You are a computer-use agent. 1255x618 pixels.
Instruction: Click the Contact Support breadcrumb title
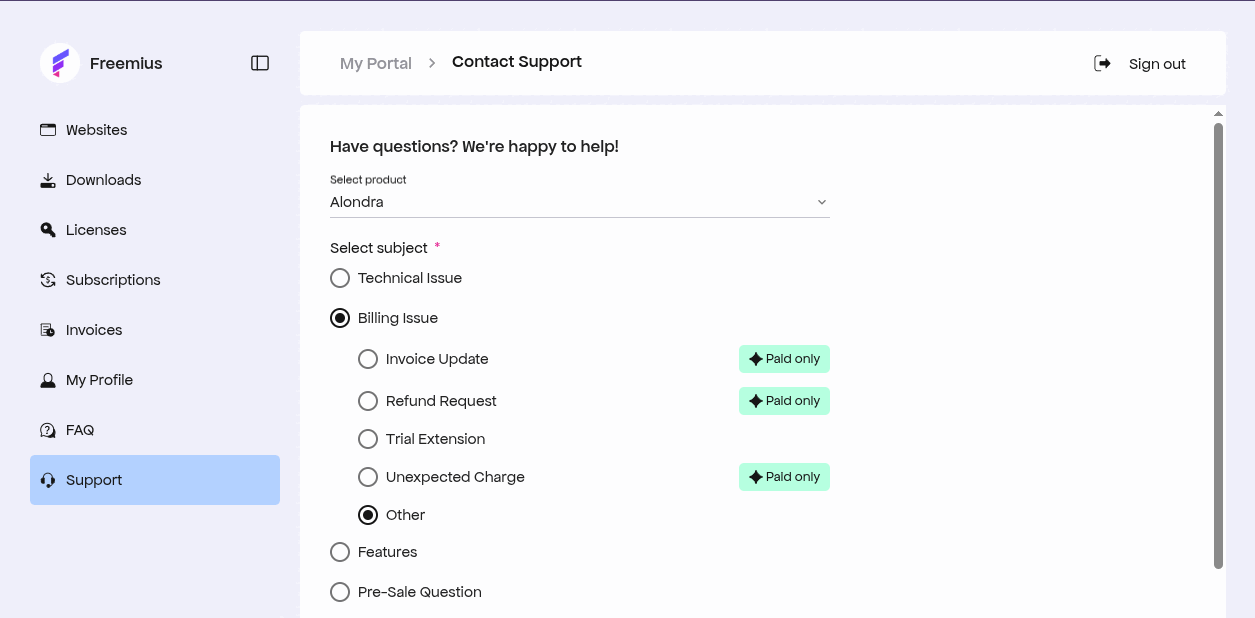point(517,62)
